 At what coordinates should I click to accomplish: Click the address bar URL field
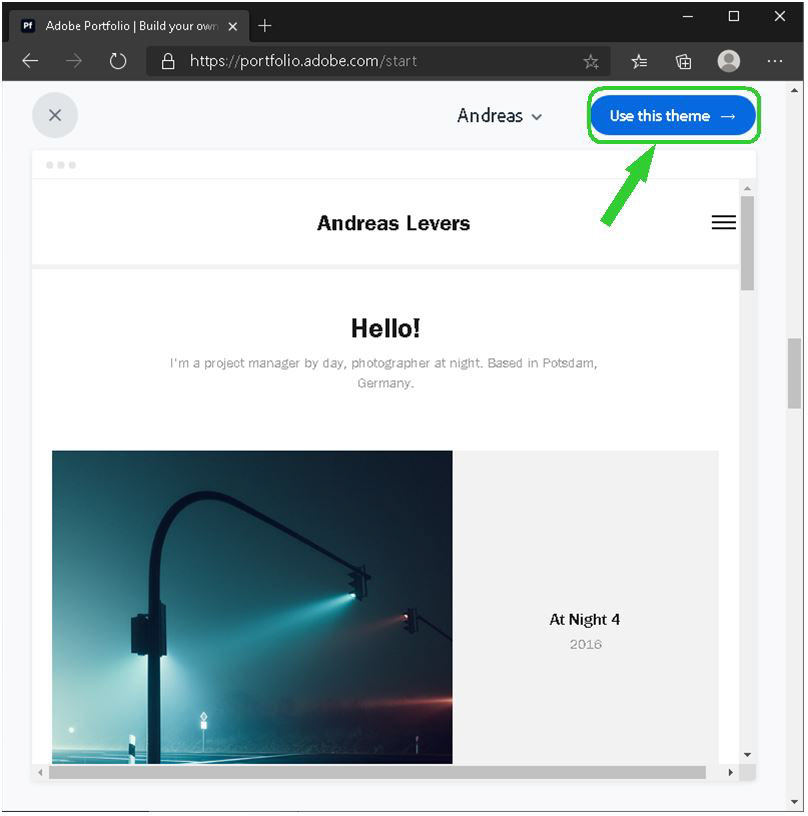click(378, 61)
